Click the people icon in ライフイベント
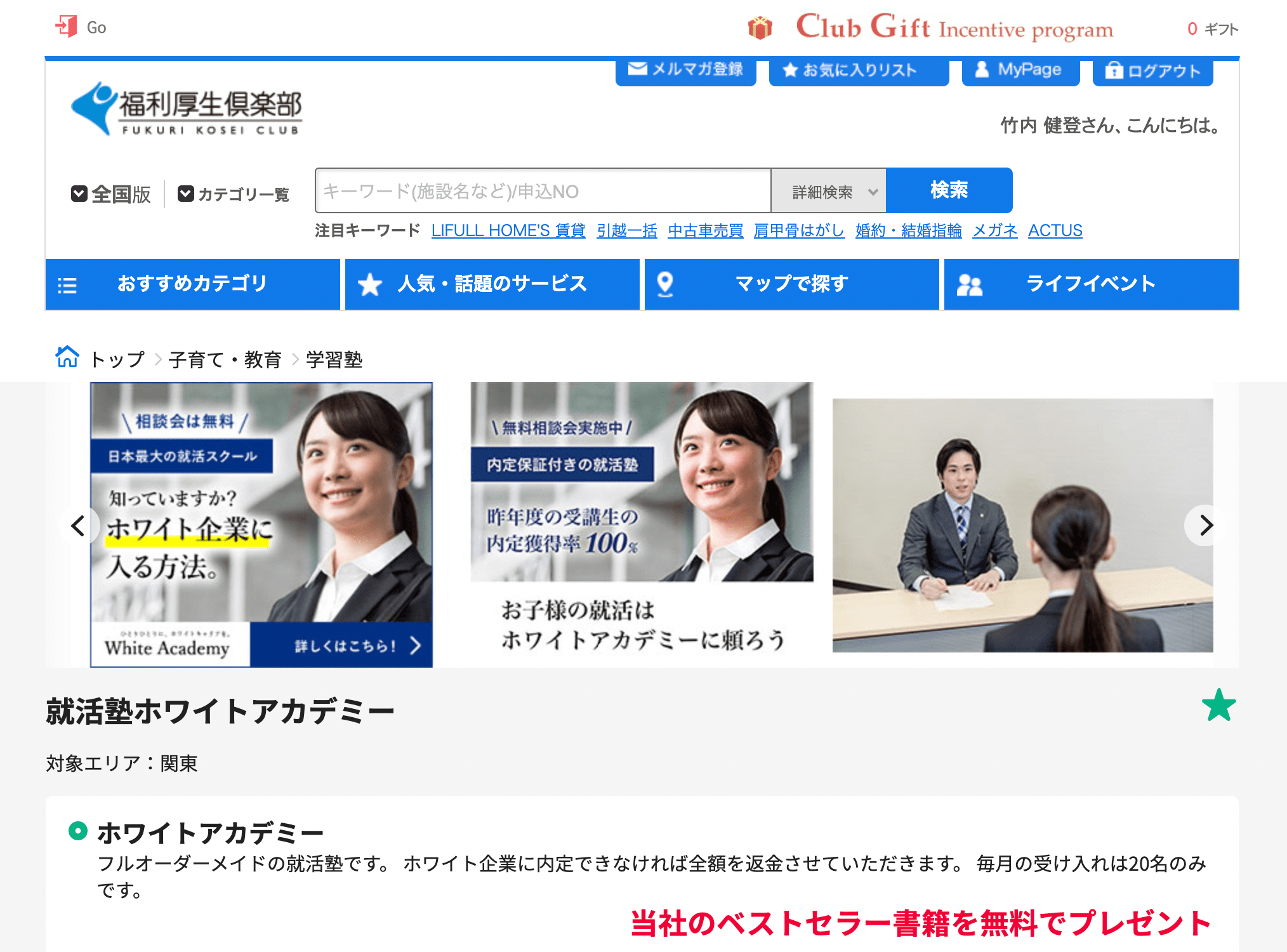Viewport: 1287px width, 952px height. point(969,285)
